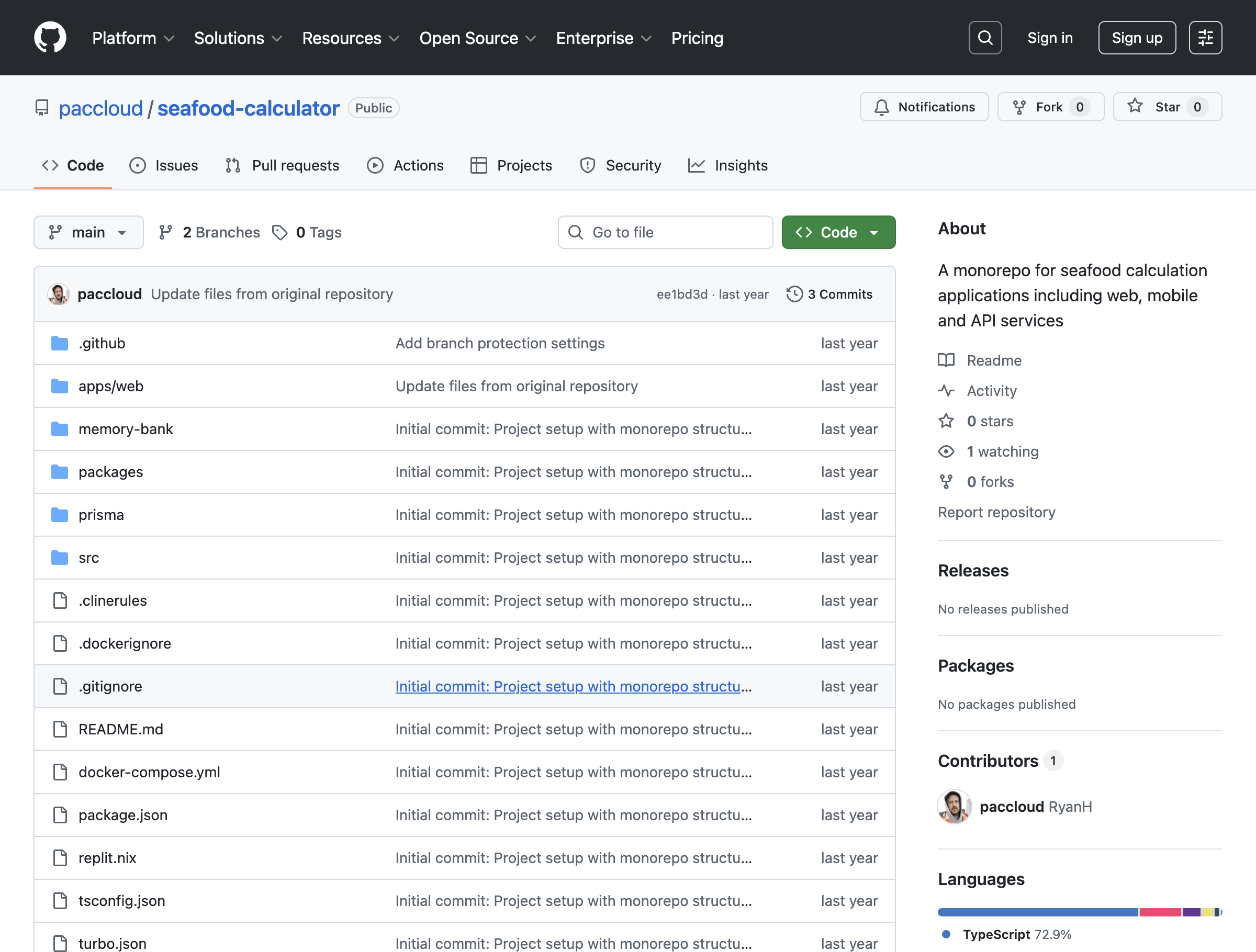Click the Go to file search field
This screenshot has height=952, width=1256.
pyautogui.click(x=665, y=232)
